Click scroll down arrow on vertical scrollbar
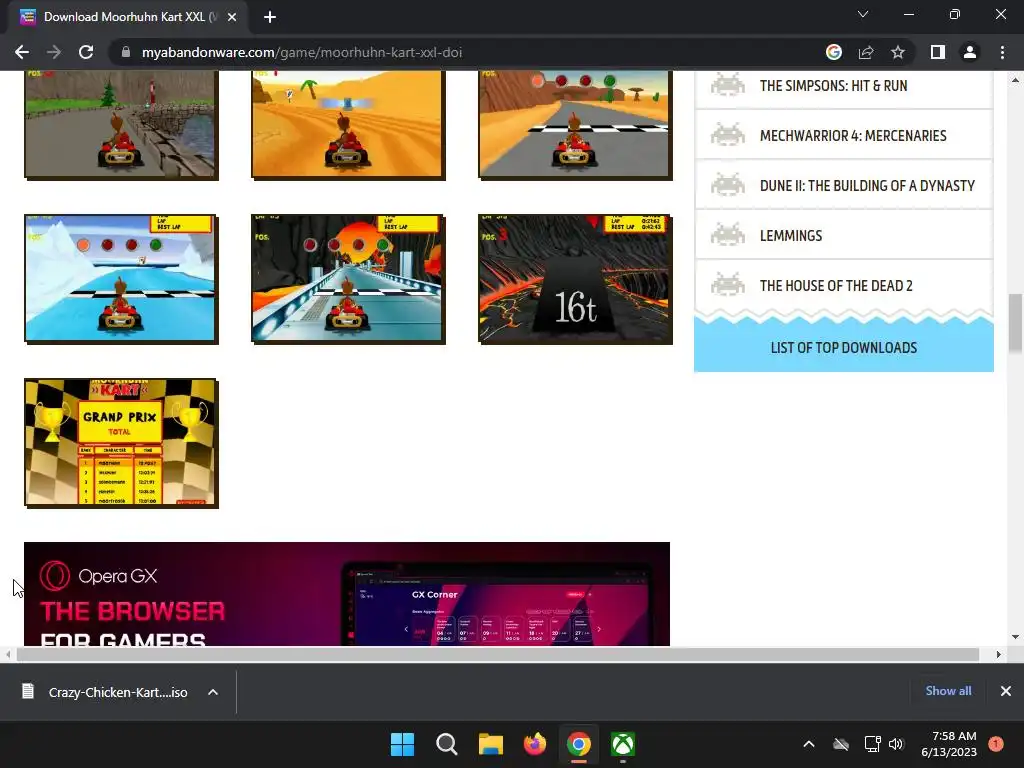This screenshot has height=768, width=1024. pyautogui.click(x=1015, y=637)
